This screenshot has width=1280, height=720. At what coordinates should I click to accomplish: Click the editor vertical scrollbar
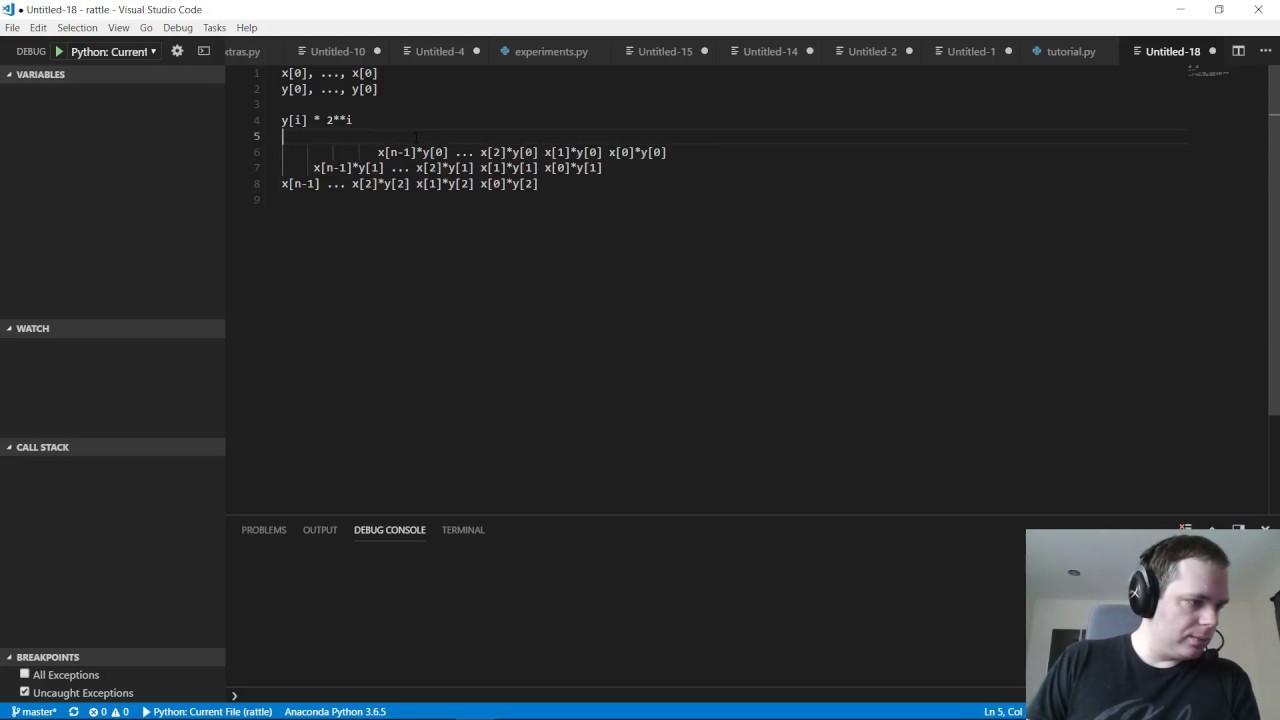pyautogui.click(x=1274, y=240)
